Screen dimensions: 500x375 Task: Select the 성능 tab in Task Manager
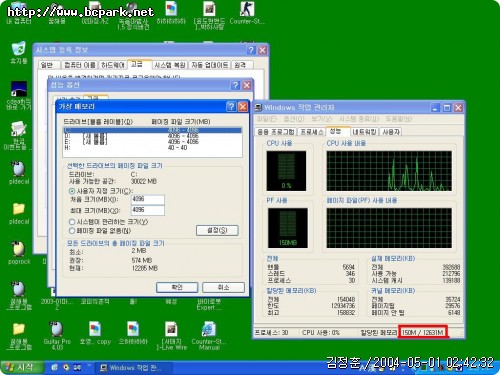click(337, 131)
